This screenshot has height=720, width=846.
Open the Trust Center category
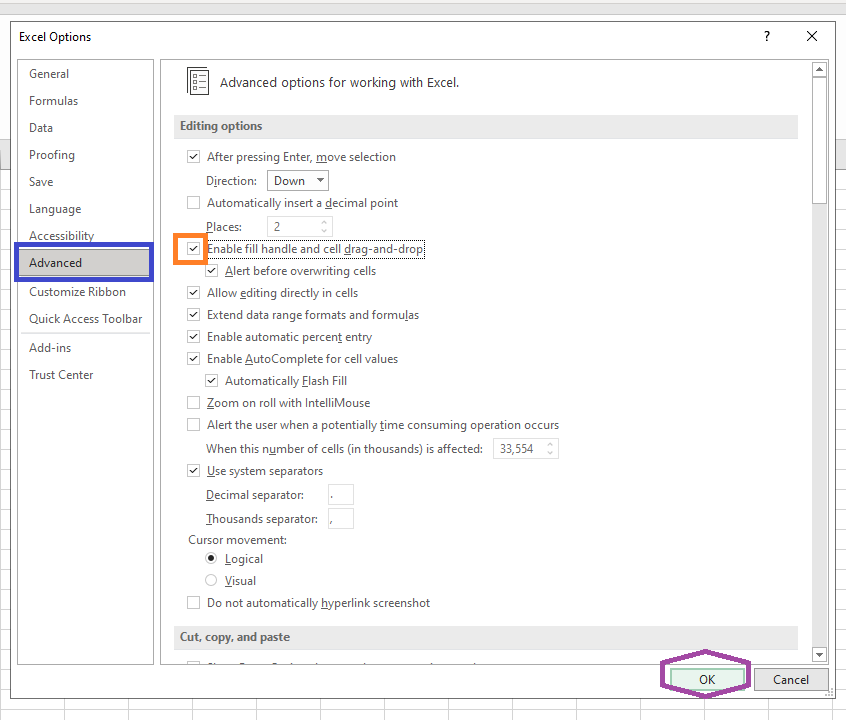coord(61,375)
